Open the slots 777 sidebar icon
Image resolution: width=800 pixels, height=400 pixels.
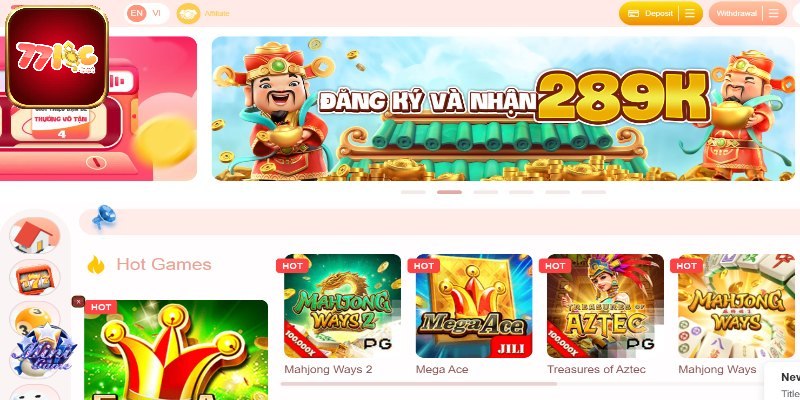[x=34, y=278]
